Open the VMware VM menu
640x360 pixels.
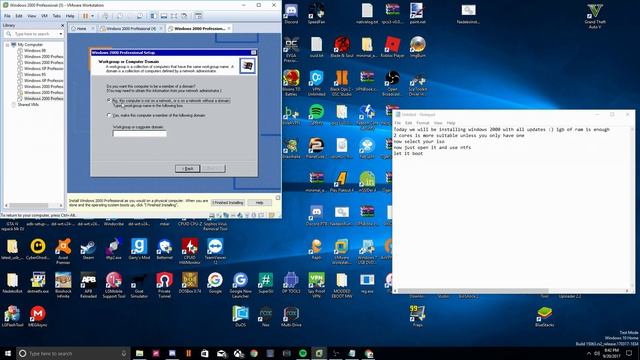click(x=44, y=16)
